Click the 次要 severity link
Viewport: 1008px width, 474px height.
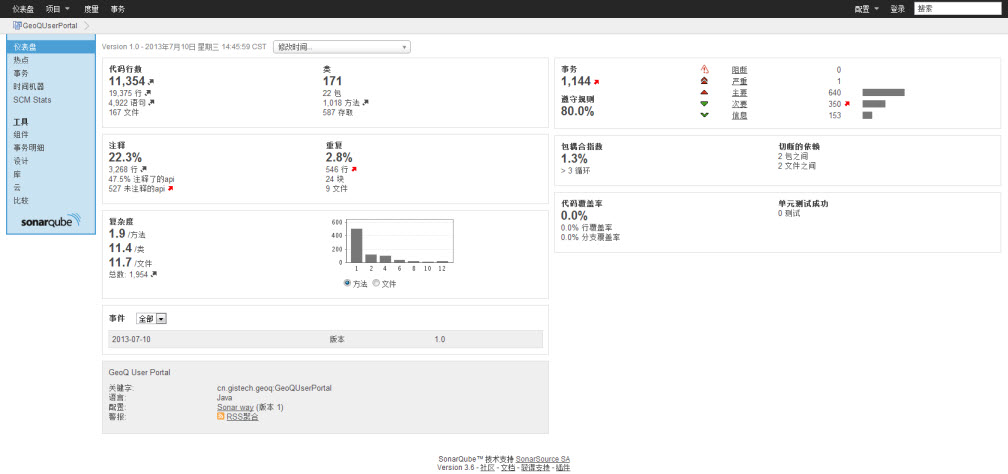(x=739, y=104)
